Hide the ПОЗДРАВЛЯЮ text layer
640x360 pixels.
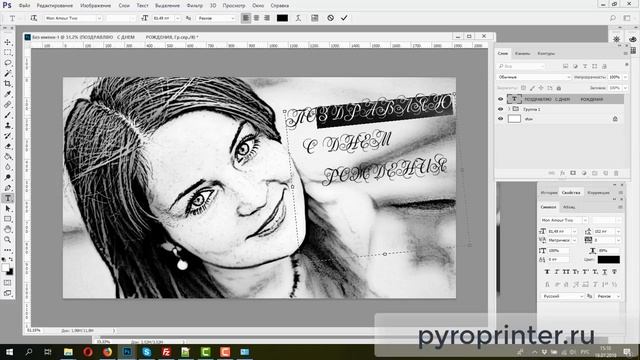(501, 99)
